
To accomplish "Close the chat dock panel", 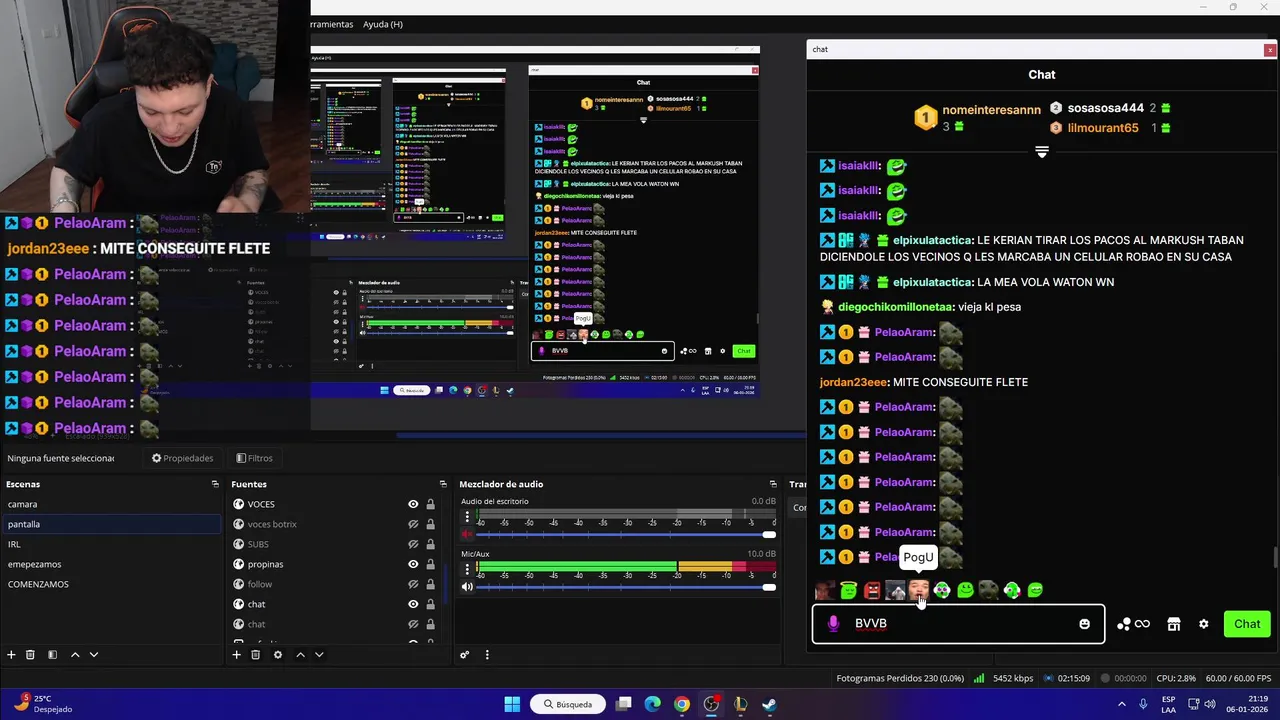I will [x=1270, y=49].
